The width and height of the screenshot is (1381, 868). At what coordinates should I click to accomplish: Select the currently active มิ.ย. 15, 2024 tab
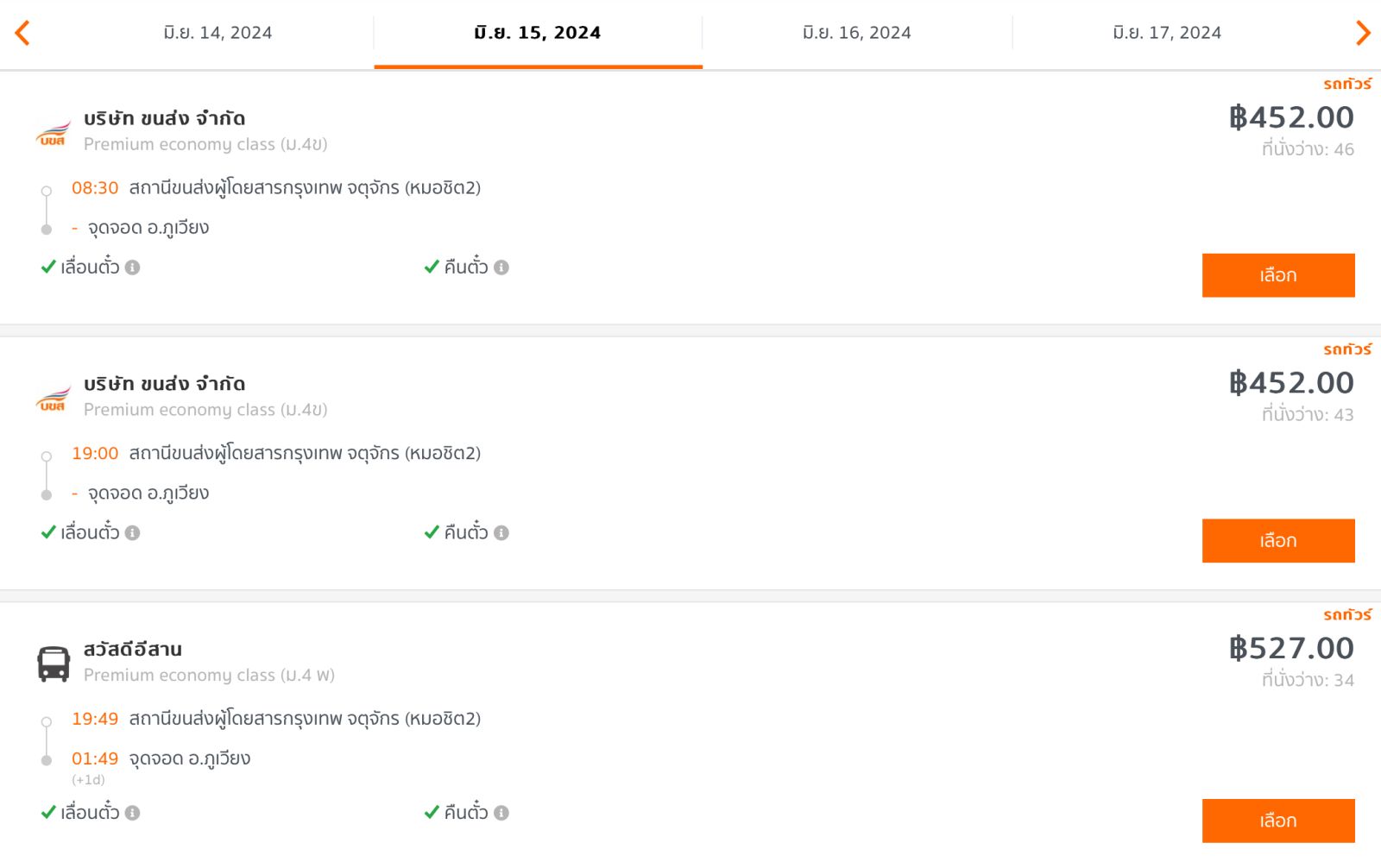(x=538, y=33)
